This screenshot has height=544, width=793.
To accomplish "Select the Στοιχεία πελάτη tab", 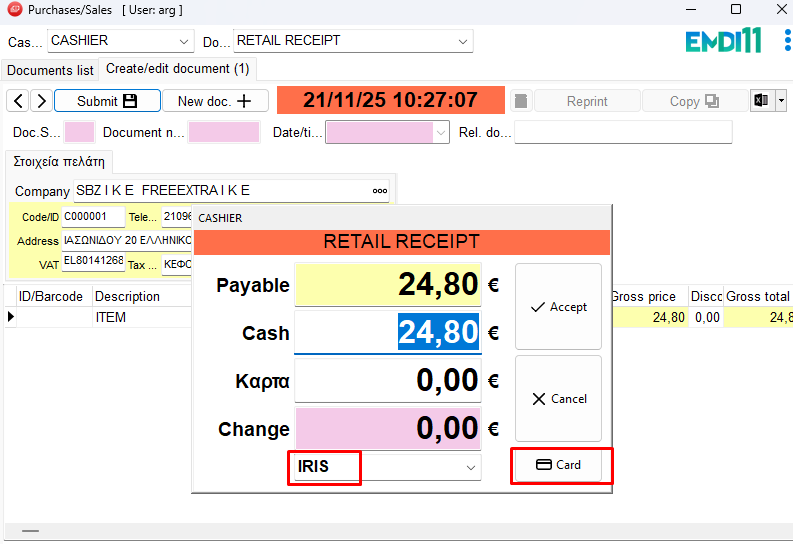I will click(59, 162).
